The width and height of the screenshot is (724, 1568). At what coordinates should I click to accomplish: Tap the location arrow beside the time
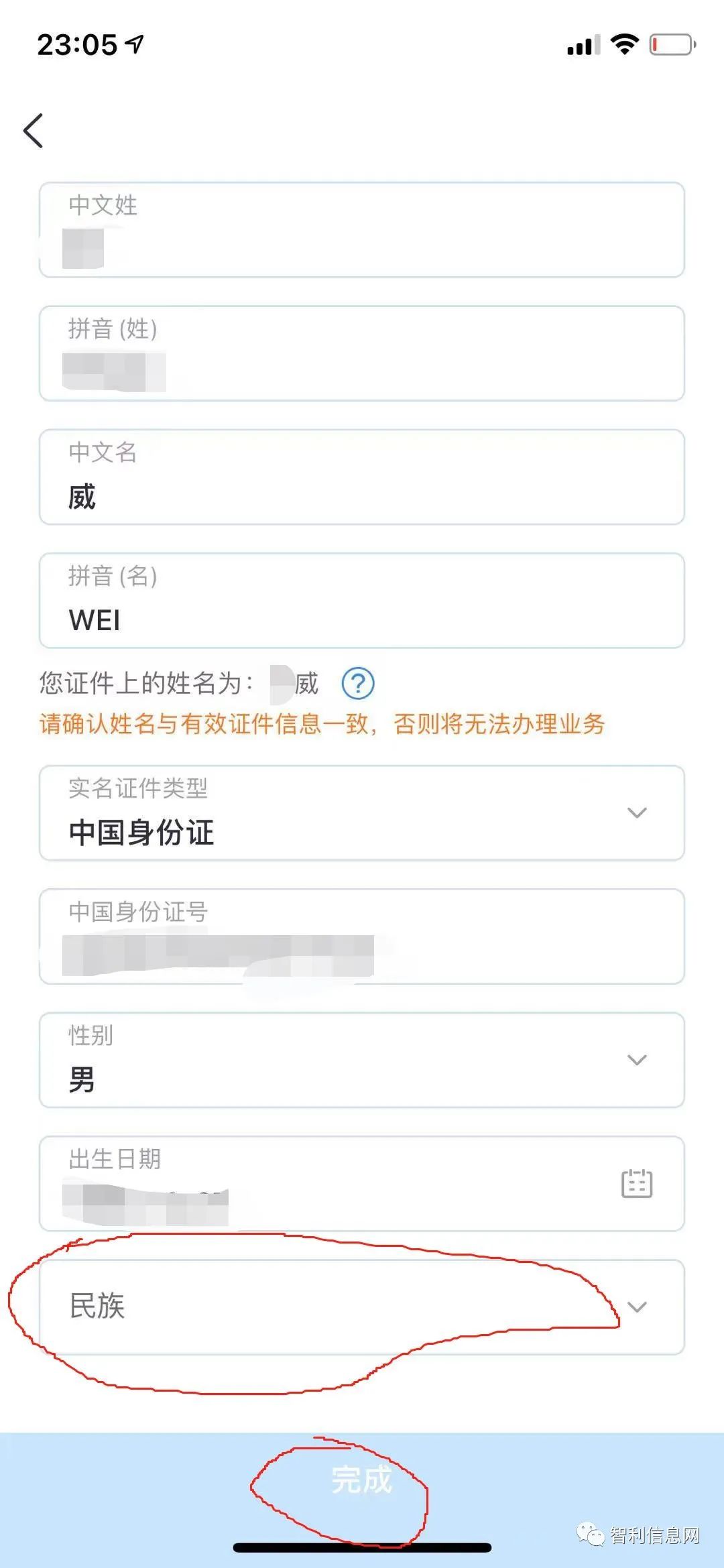[135, 45]
